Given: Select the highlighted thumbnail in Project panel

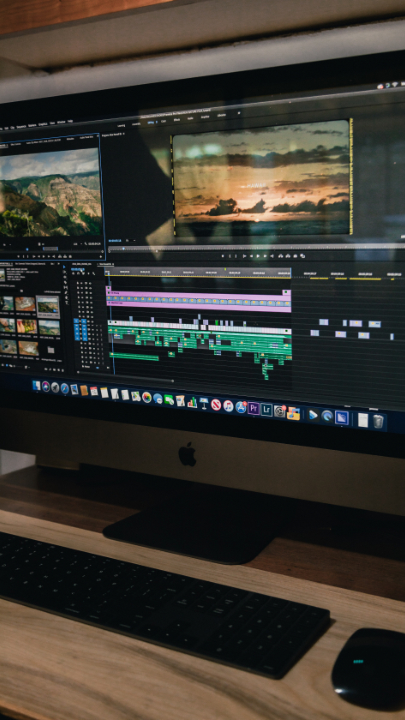Looking at the screenshot, I should [48, 307].
